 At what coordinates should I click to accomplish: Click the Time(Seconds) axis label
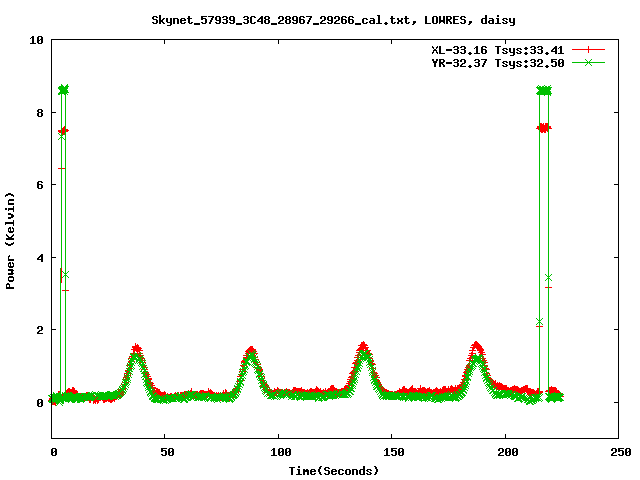coord(334,471)
